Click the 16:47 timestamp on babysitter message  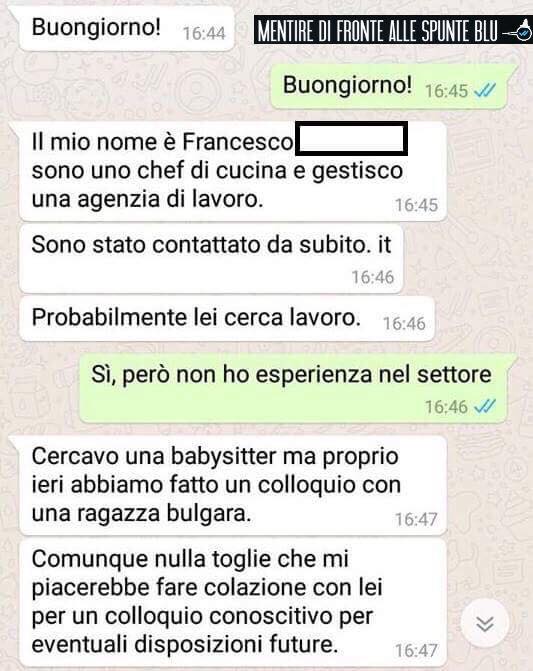(416, 520)
